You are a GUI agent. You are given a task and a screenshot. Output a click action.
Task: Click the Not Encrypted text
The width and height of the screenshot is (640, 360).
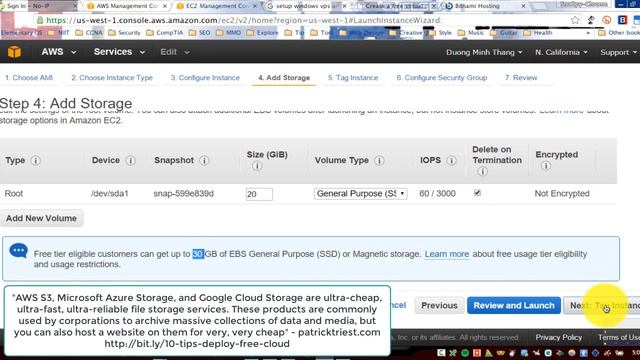point(562,193)
